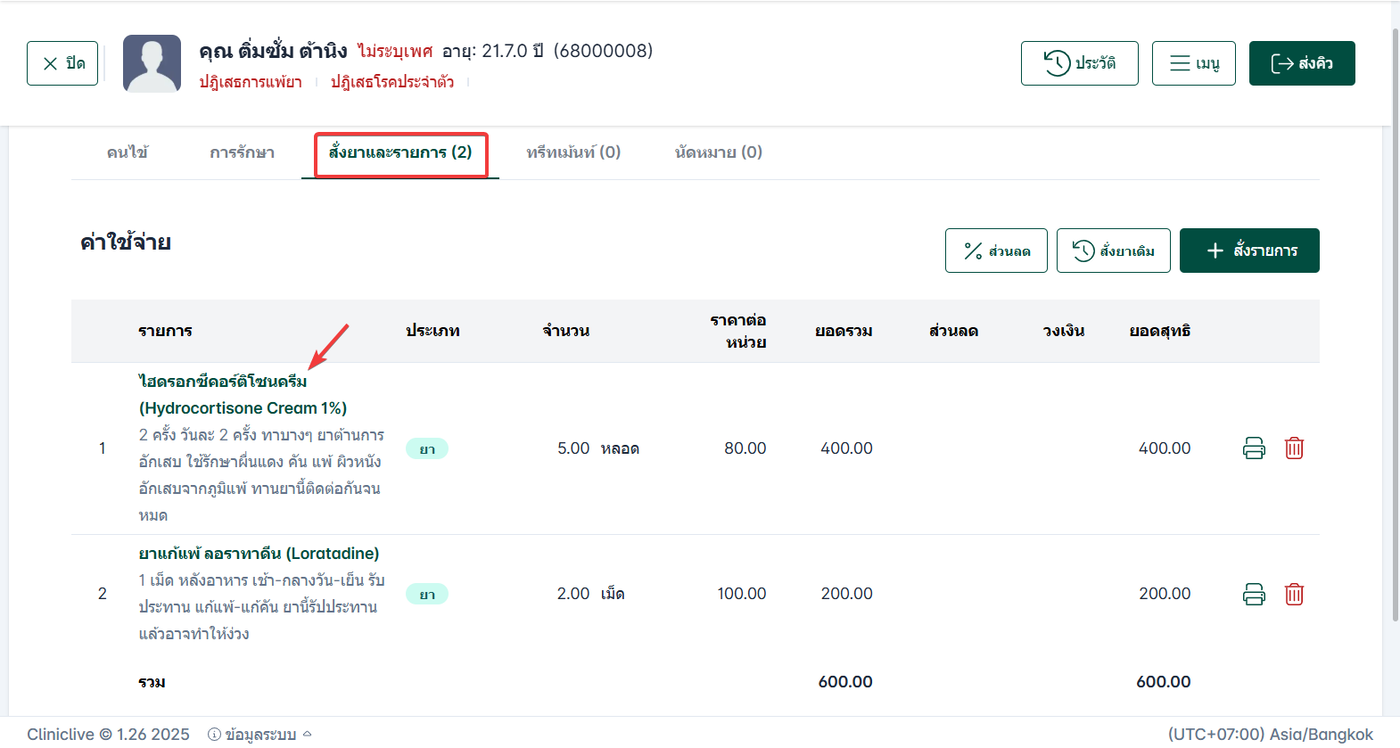The height and width of the screenshot is (748, 1400).
Task: Close the patient record with ปิด
Action: point(63,64)
